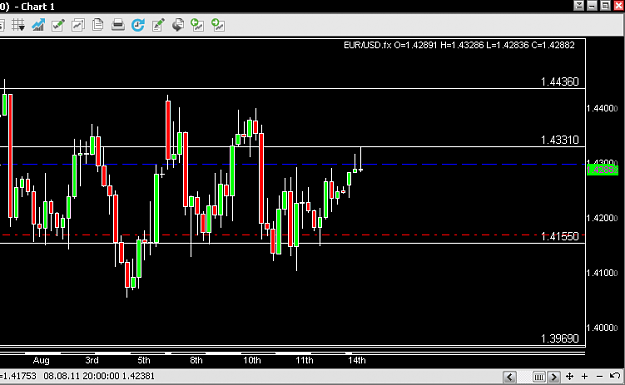Click the printer icon
The image size is (625, 385).
tap(118, 25)
